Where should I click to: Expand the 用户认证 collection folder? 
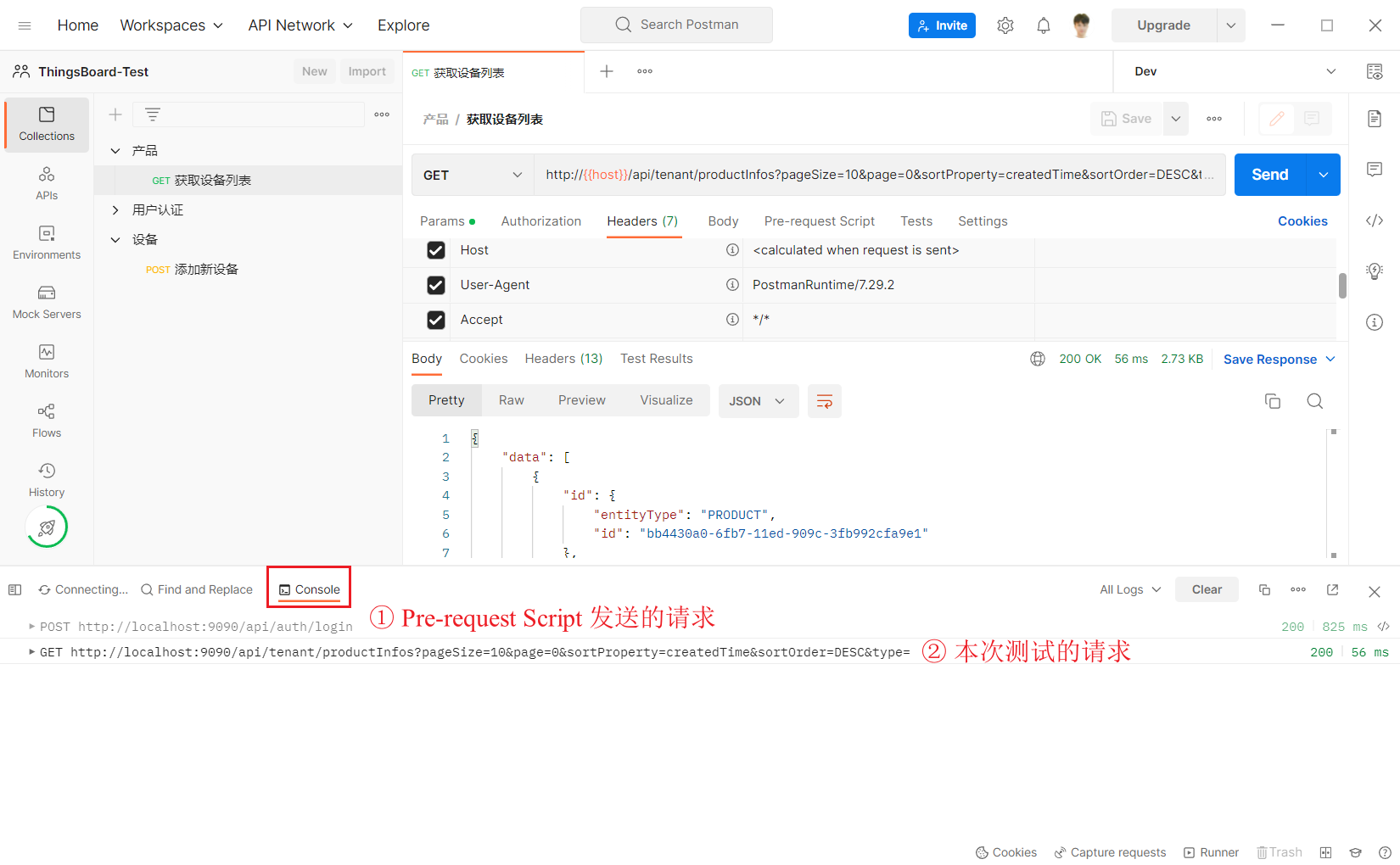click(115, 209)
